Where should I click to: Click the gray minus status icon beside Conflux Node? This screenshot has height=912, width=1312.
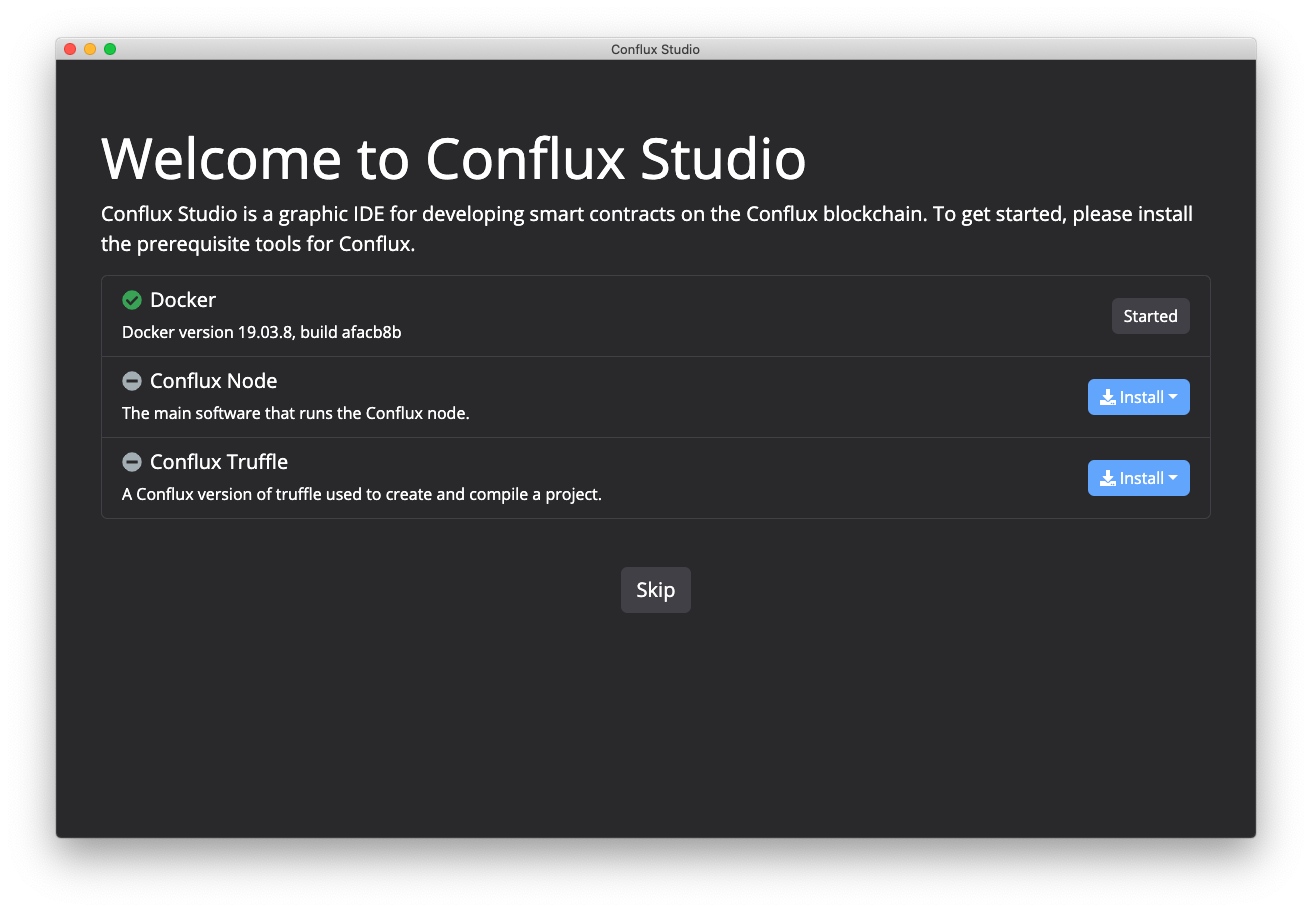[132, 381]
